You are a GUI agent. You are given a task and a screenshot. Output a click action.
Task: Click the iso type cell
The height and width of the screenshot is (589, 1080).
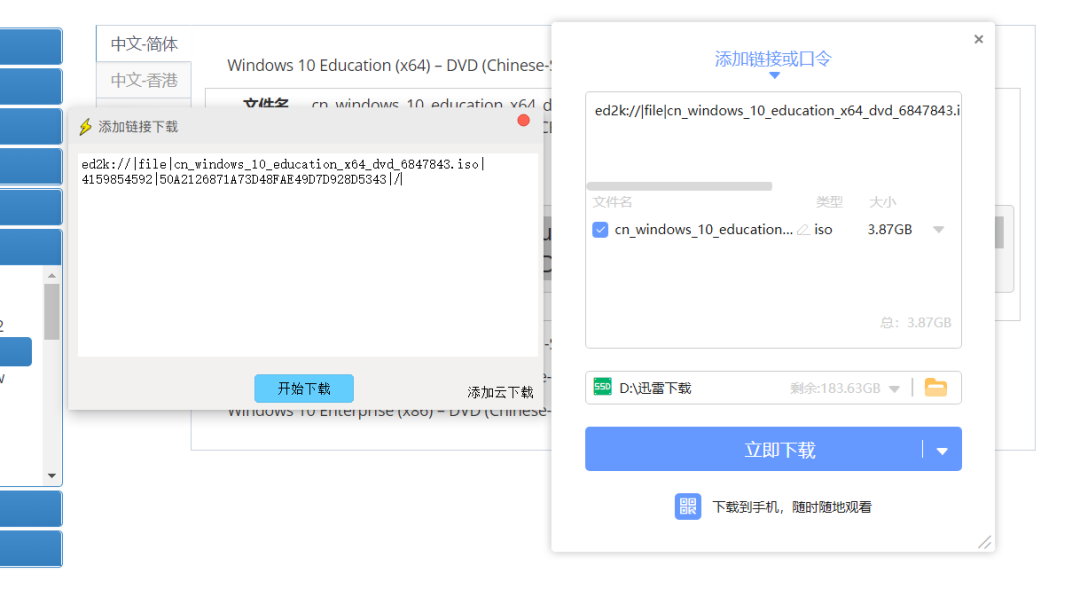(x=823, y=229)
